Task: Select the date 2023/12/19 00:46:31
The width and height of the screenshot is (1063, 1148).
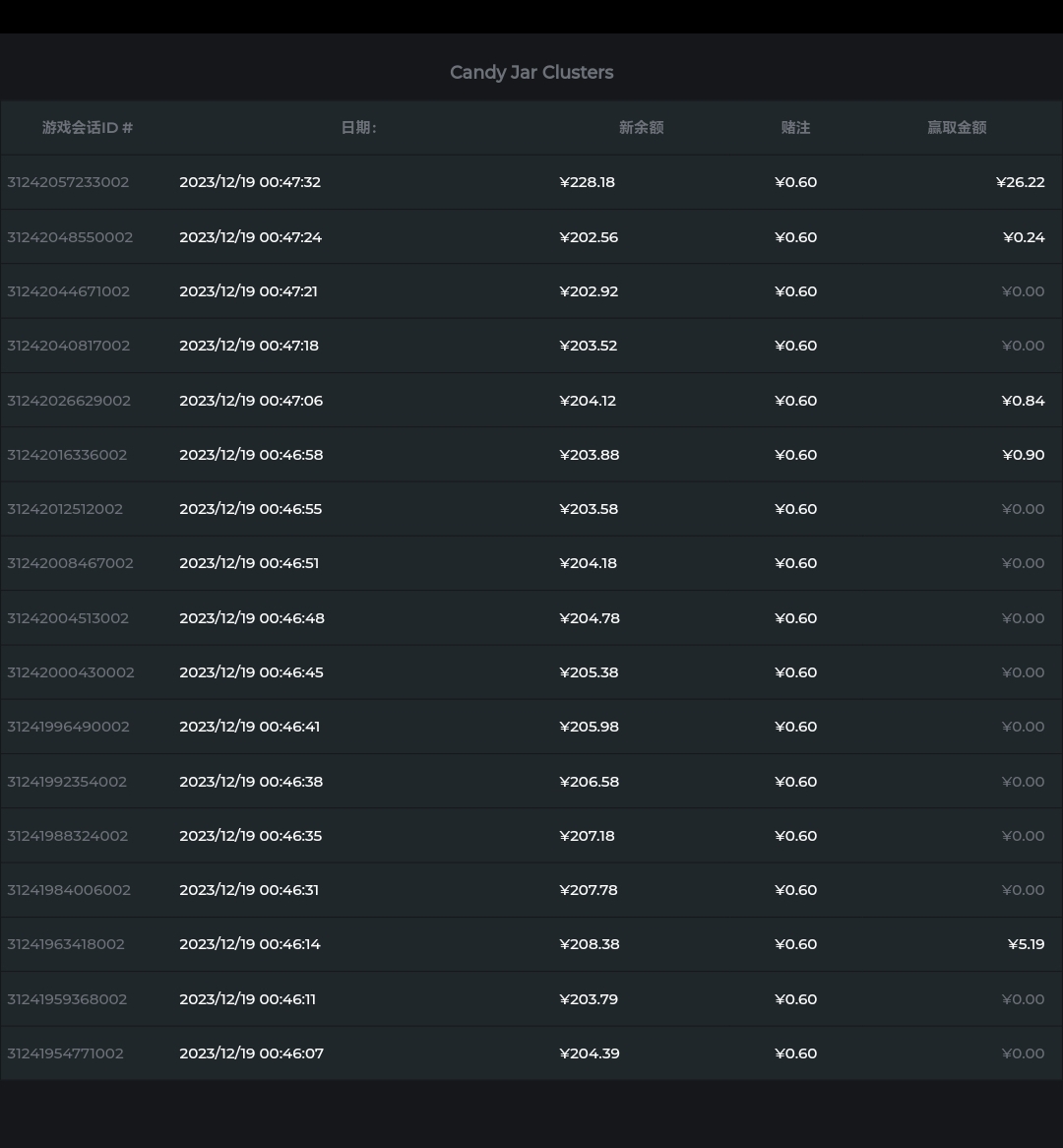Action: (x=249, y=890)
